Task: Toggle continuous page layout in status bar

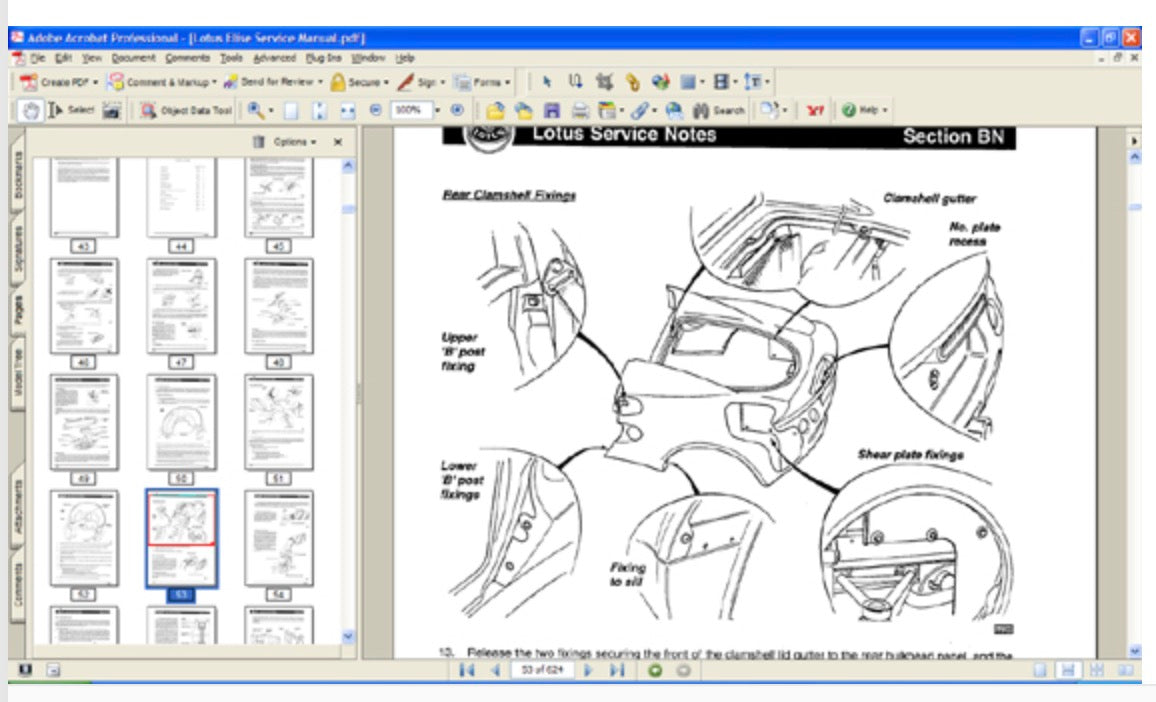Action: [x=1068, y=670]
